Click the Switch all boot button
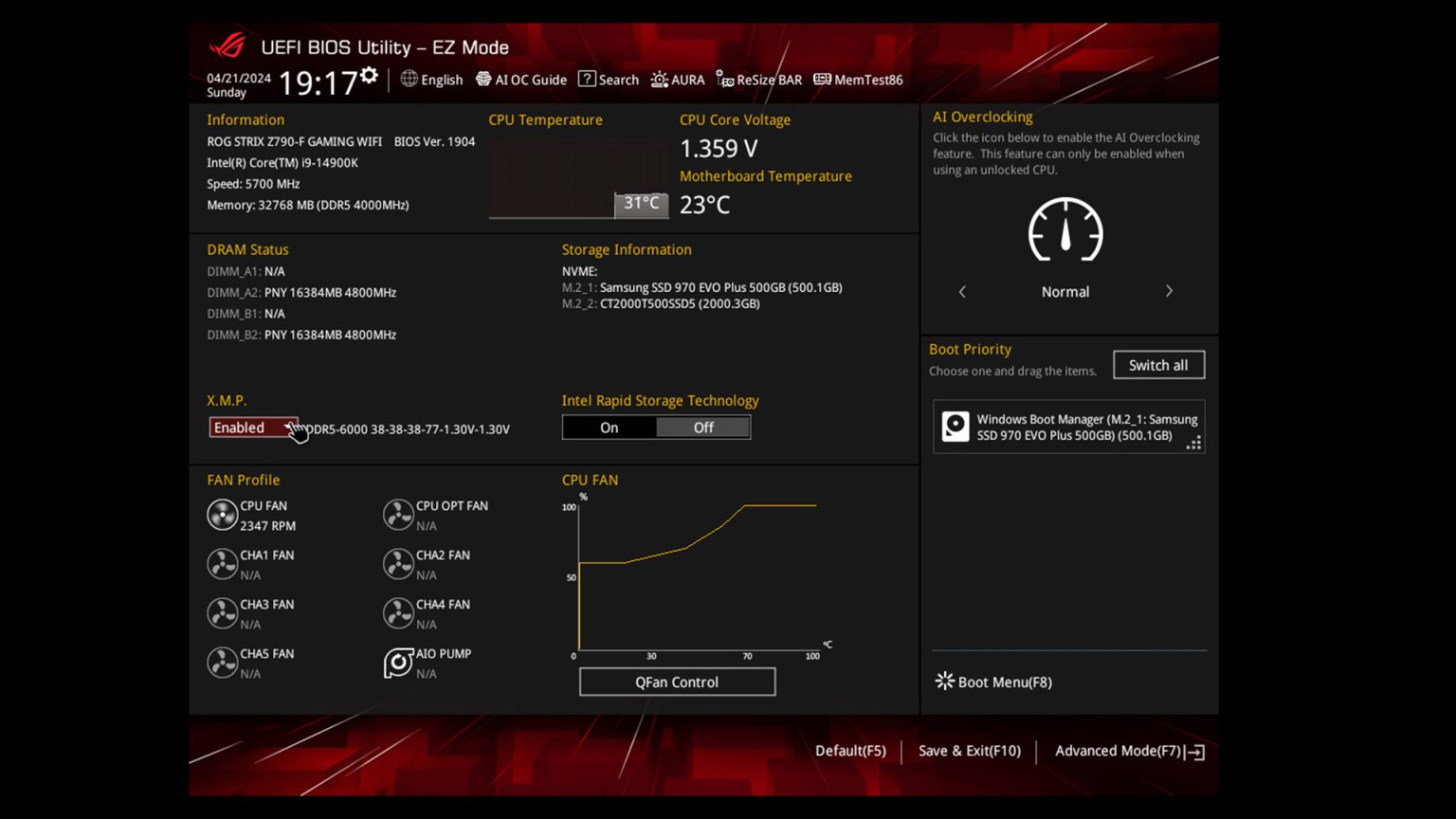This screenshot has height=819, width=1456. click(x=1158, y=365)
